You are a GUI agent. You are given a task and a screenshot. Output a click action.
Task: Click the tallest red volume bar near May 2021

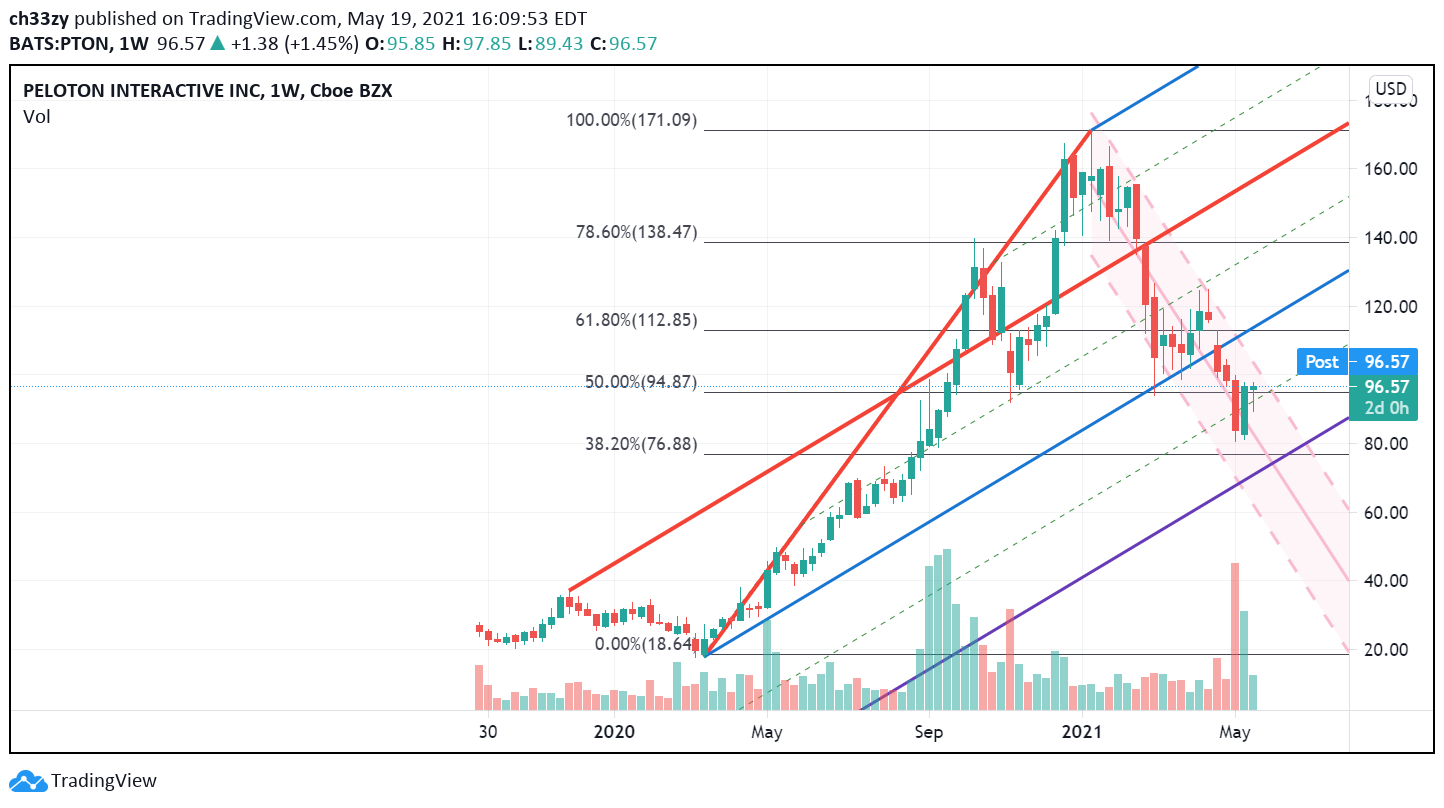click(1235, 637)
